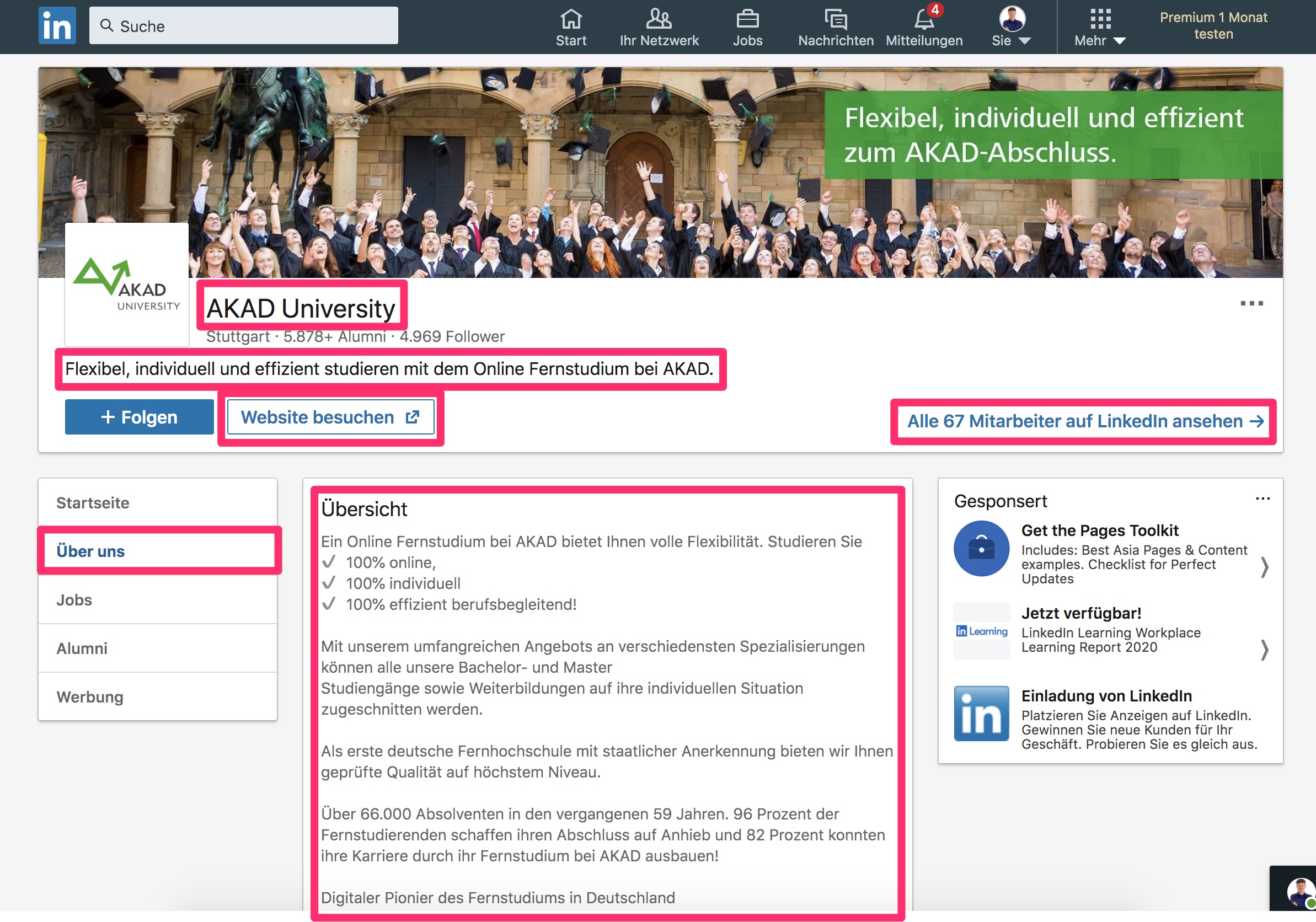
Task: Click the '100% individuell' line
Action: [403, 583]
